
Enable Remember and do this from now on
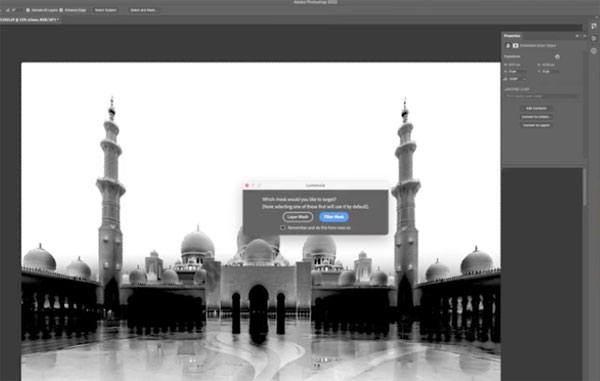(x=283, y=228)
